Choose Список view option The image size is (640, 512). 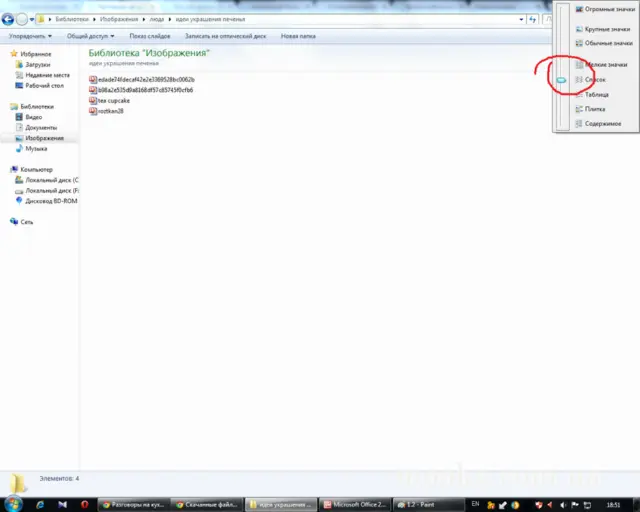pyautogui.click(x=591, y=80)
